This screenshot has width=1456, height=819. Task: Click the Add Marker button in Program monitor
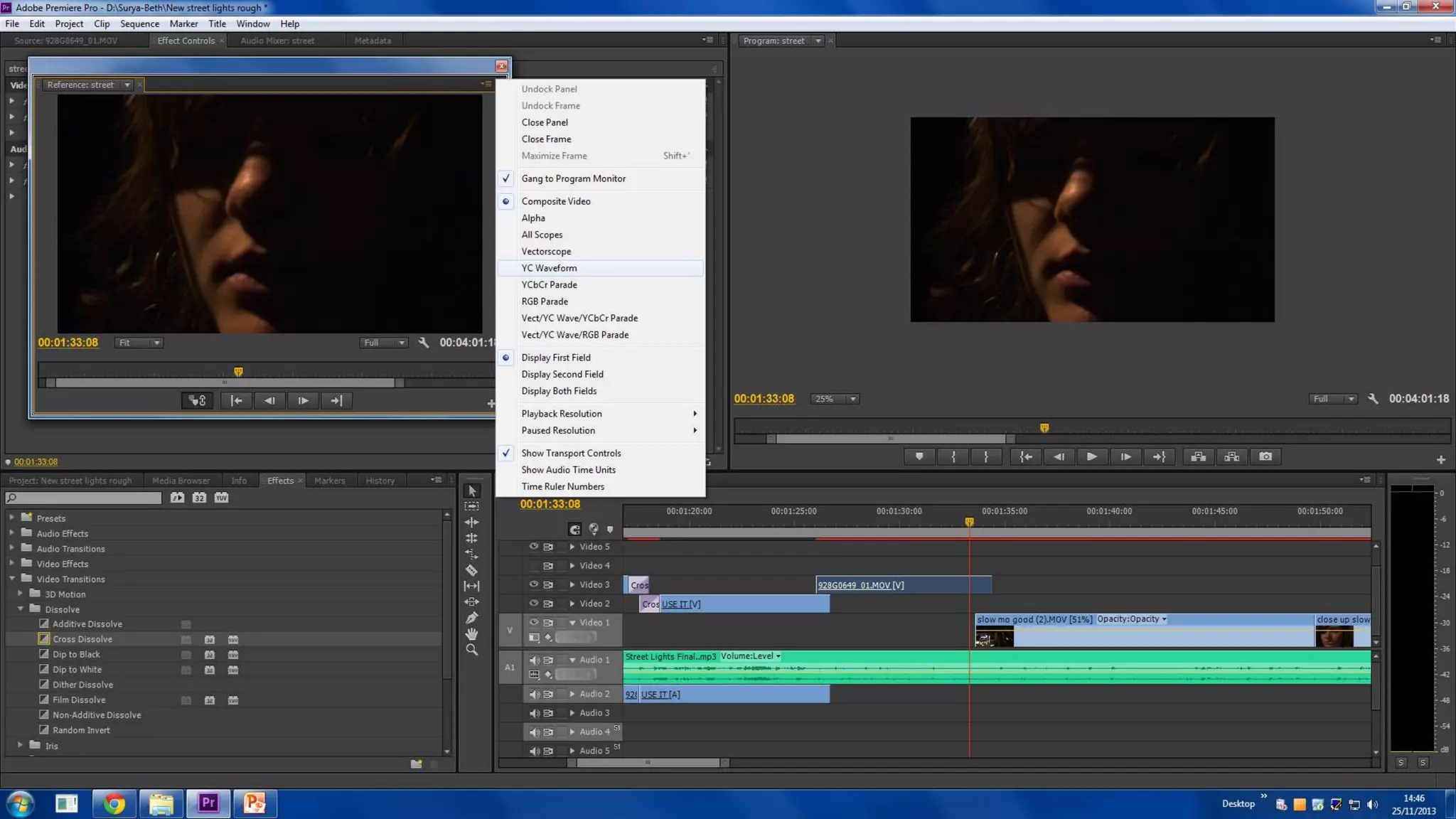[x=919, y=457]
